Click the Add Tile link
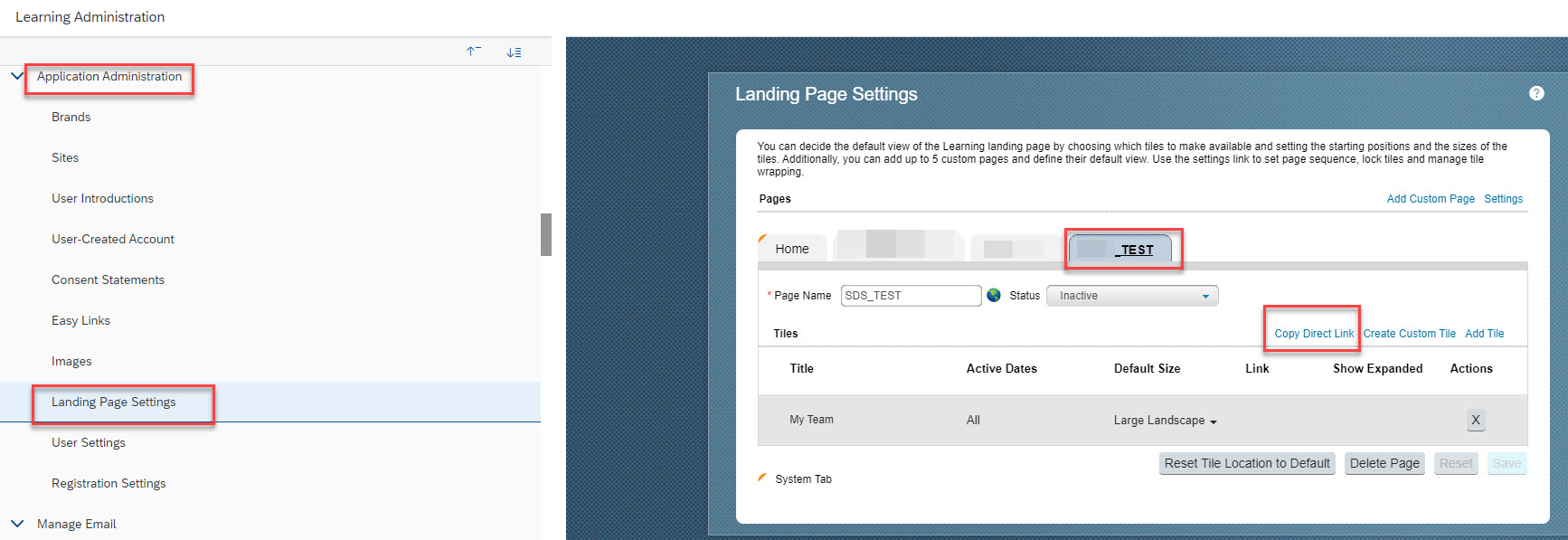Screen dimensions: 1568x540 1484,334
